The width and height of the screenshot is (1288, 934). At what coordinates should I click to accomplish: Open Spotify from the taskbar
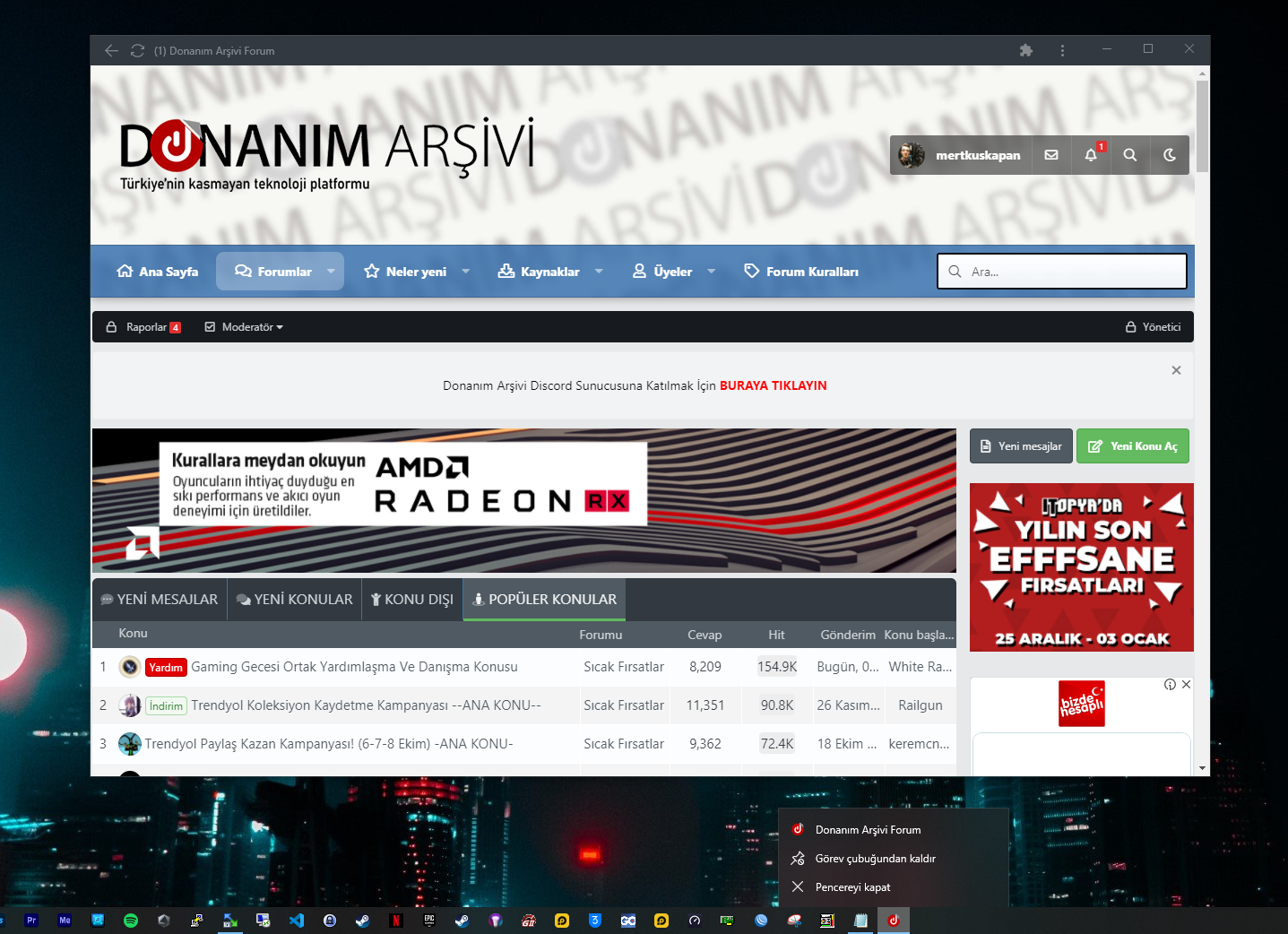[x=131, y=921]
